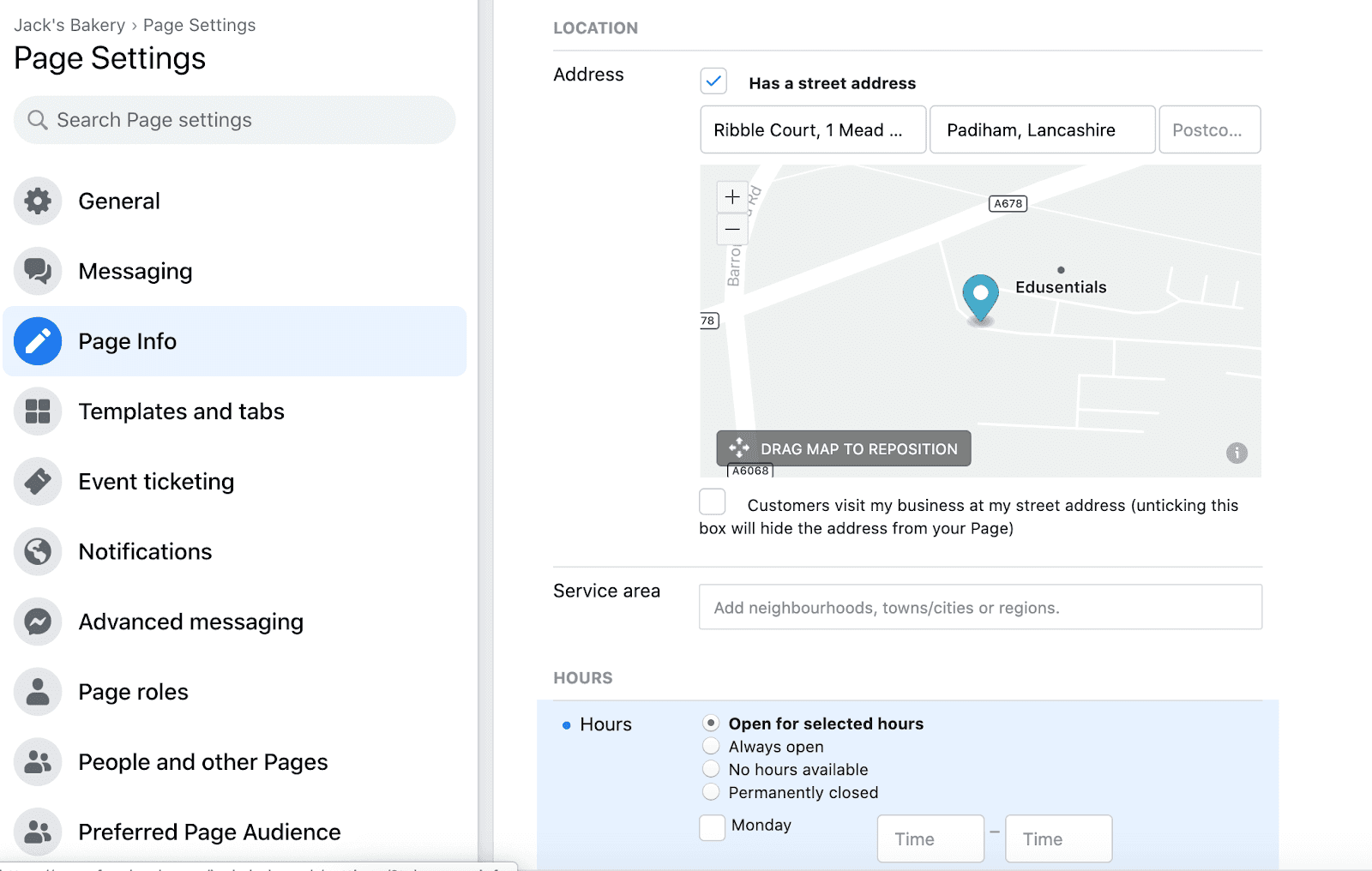This screenshot has width=1372, height=871.
Task: Open Notifications via the globe icon
Action: (x=38, y=551)
